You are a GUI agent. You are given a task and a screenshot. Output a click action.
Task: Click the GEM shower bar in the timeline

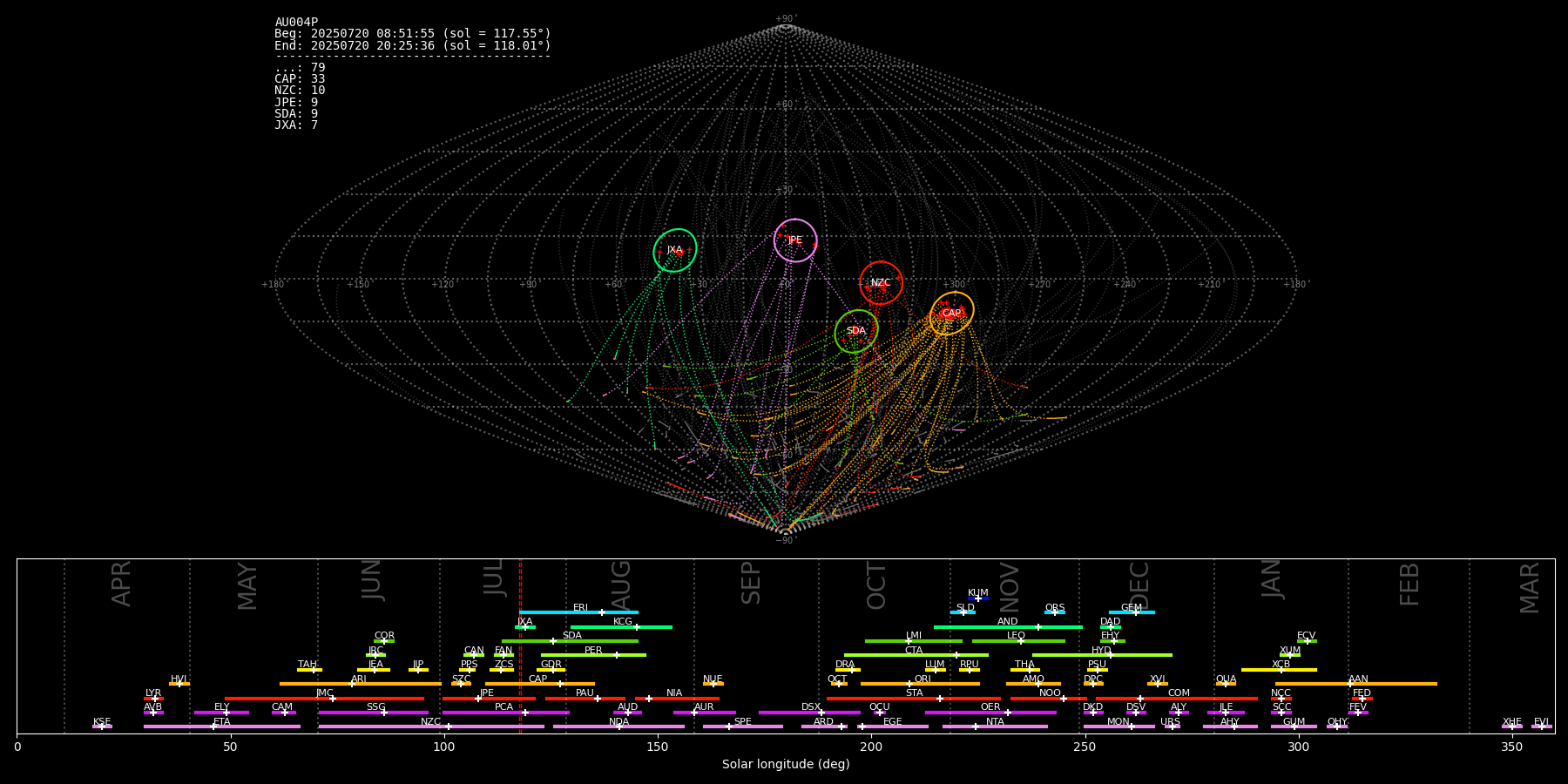(x=1132, y=612)
